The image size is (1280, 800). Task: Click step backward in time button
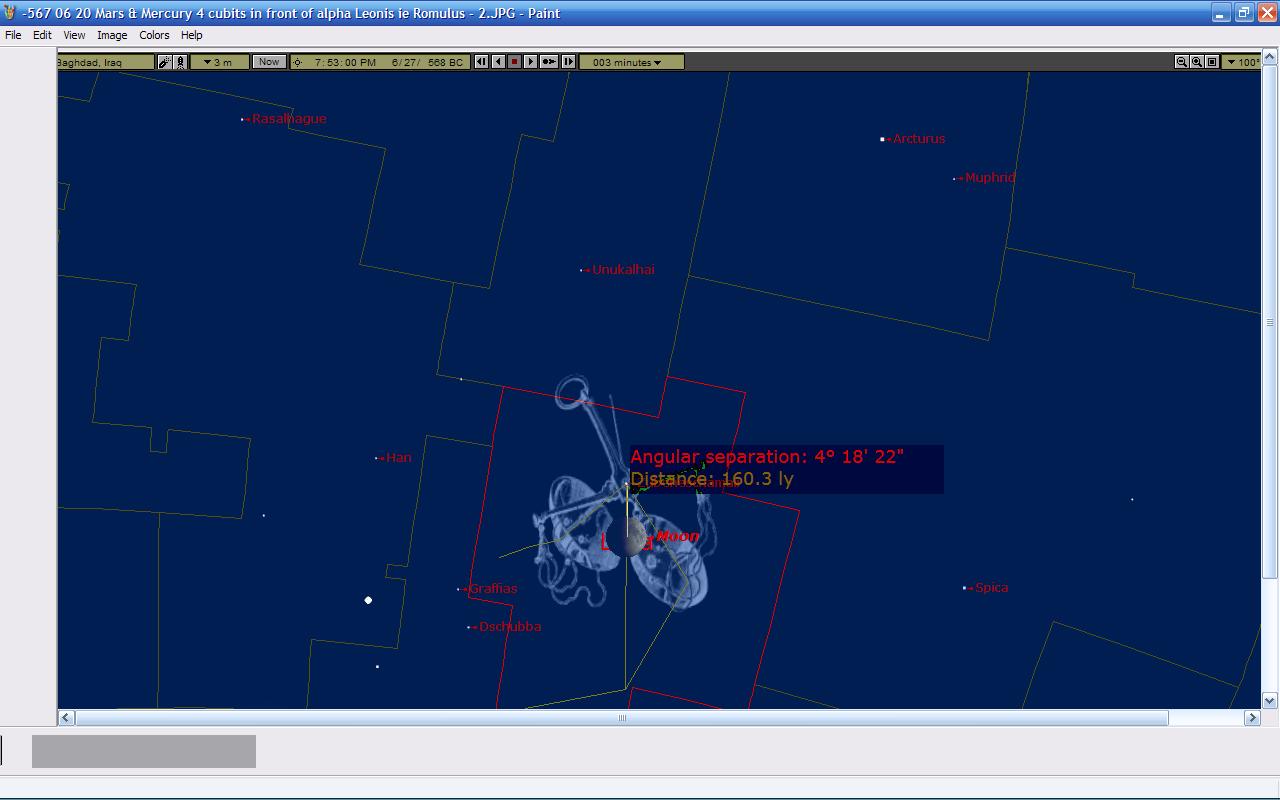coord(481,62)
